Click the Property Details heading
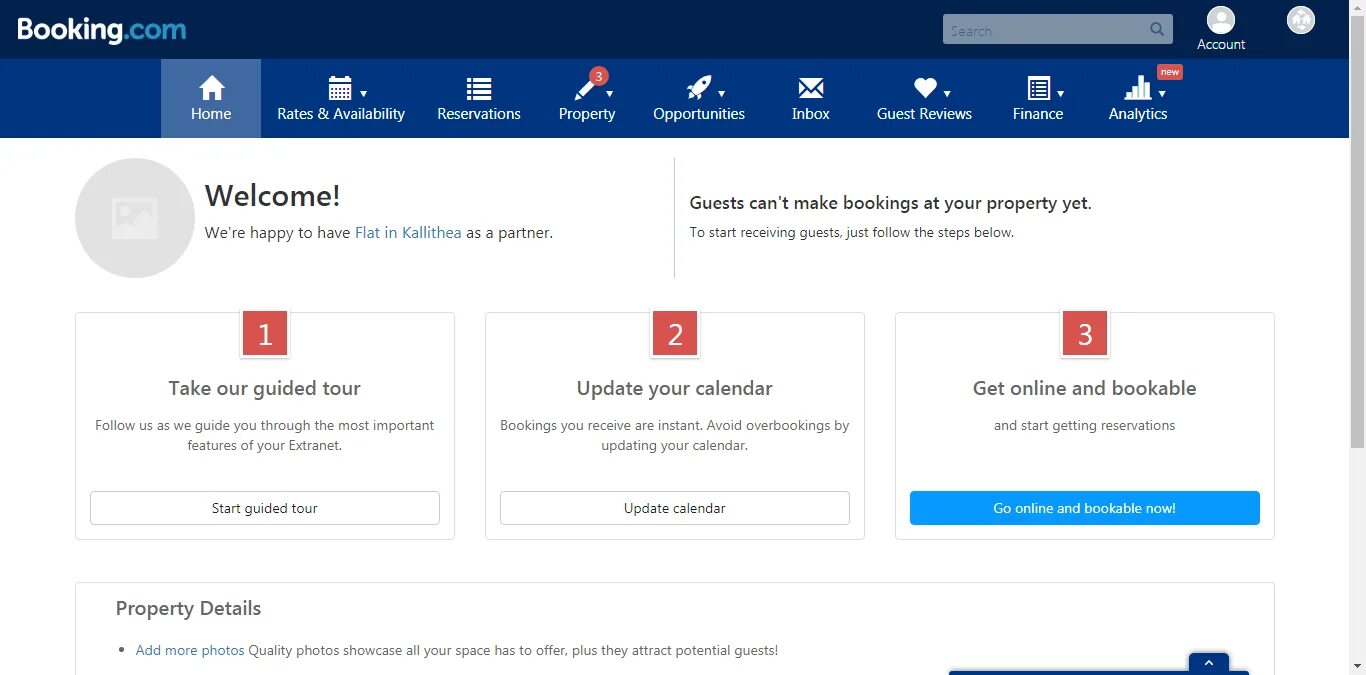This screenshot has height=675, width=1366. coord(188,608)
